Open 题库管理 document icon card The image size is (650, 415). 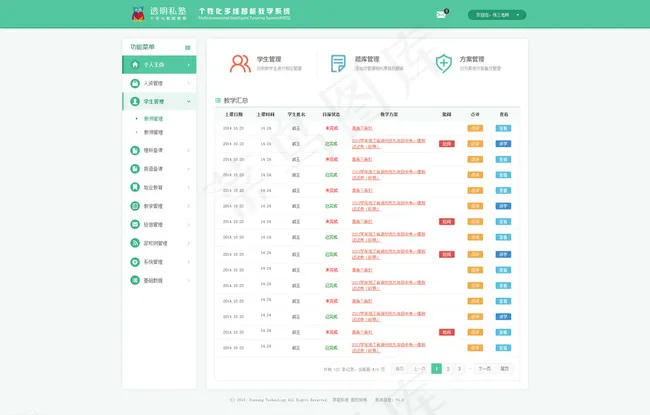338,64
